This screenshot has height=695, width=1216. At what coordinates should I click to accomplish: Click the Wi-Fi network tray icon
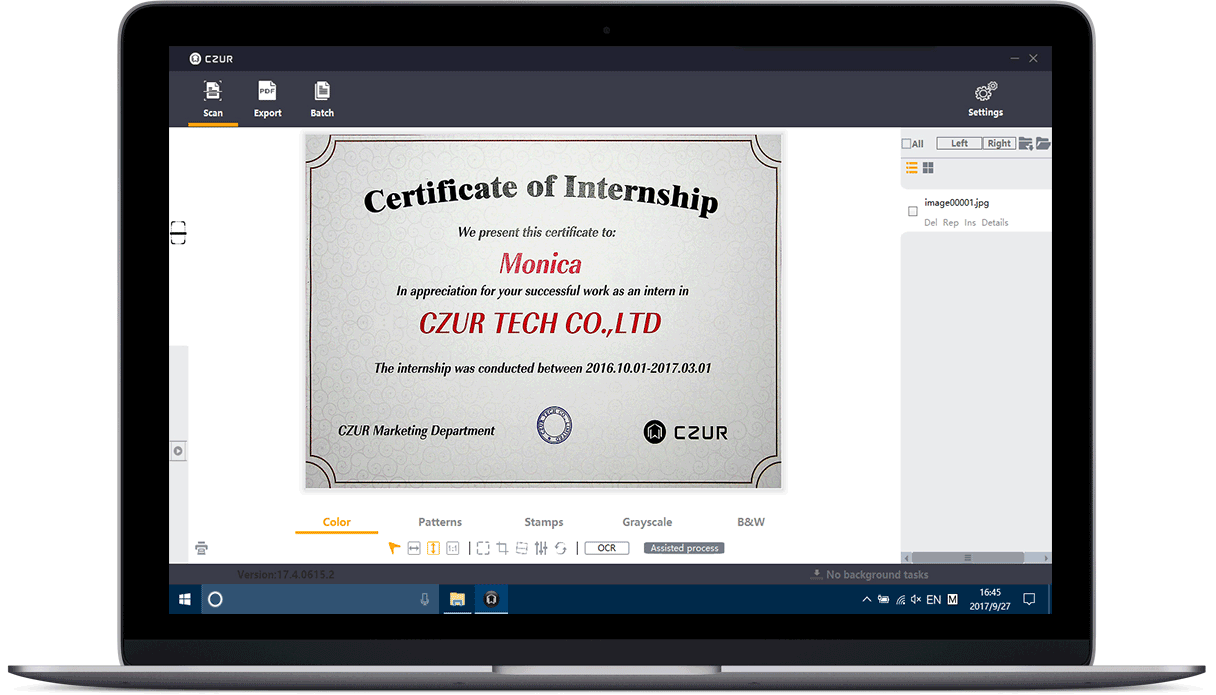tap(900, 600)
